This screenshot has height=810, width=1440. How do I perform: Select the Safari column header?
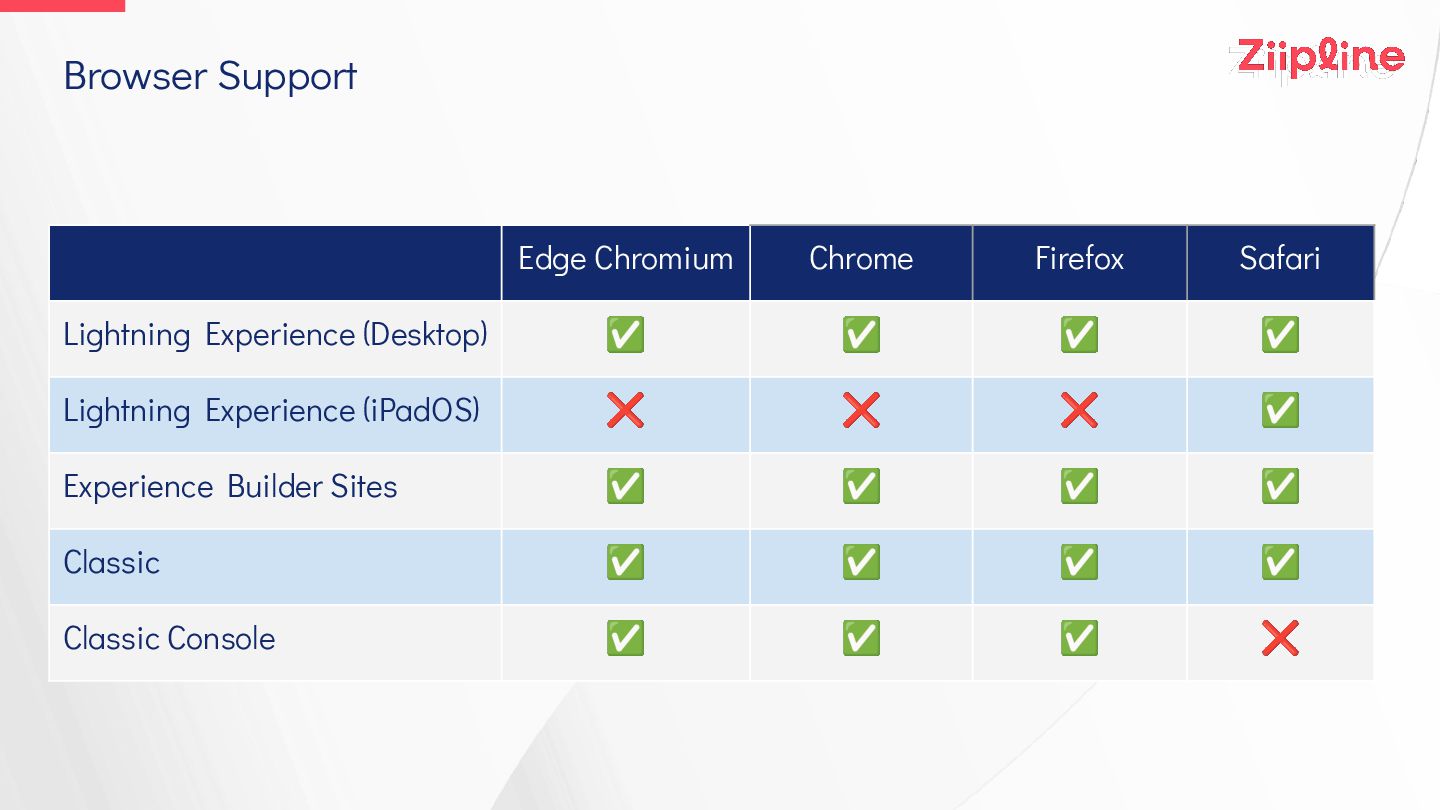pyautogui.click(x=1280, y=259)
